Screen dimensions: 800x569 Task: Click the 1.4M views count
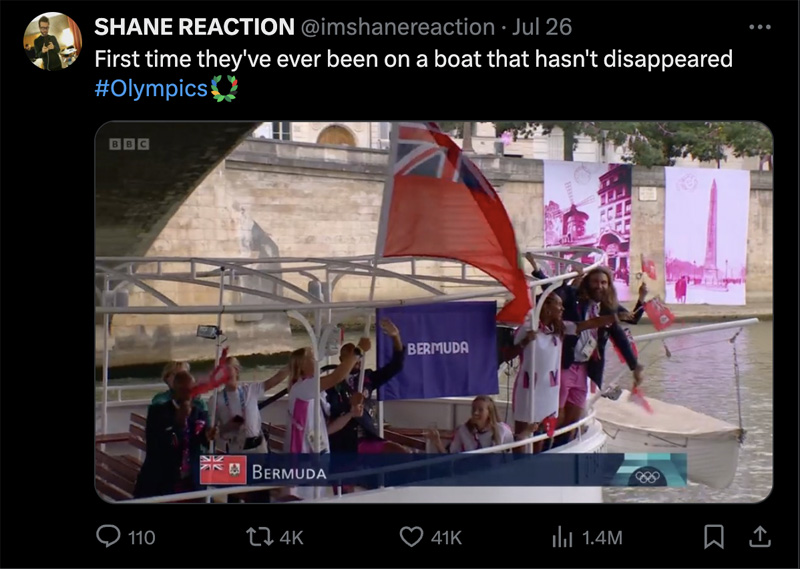[x=602, y=538]
